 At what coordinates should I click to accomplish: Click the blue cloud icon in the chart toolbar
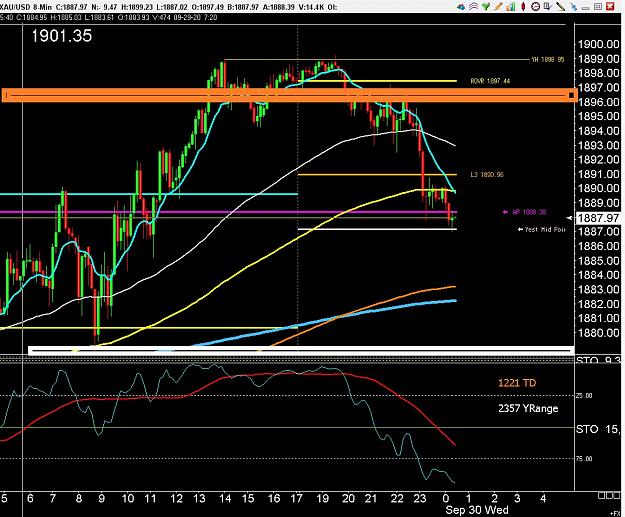(x=461, y=7)
